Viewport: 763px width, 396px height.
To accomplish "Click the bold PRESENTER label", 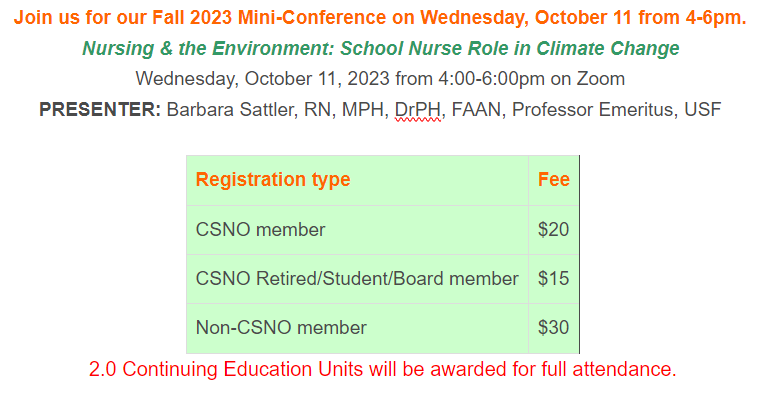I will (100, 109).
